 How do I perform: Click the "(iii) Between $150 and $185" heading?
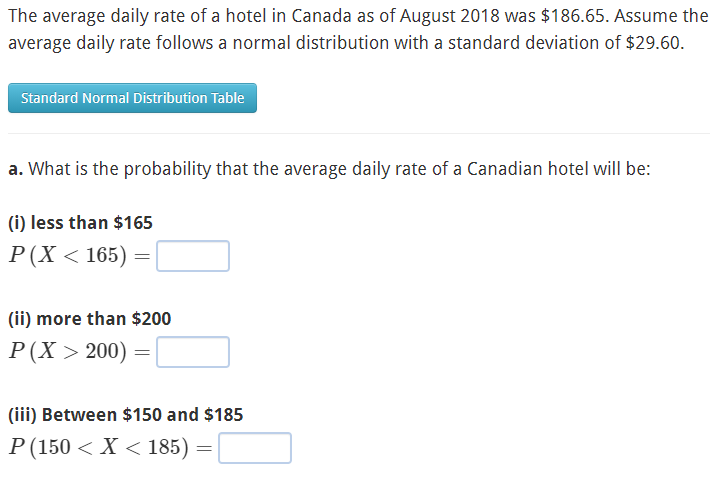click(x=125, y=415)
